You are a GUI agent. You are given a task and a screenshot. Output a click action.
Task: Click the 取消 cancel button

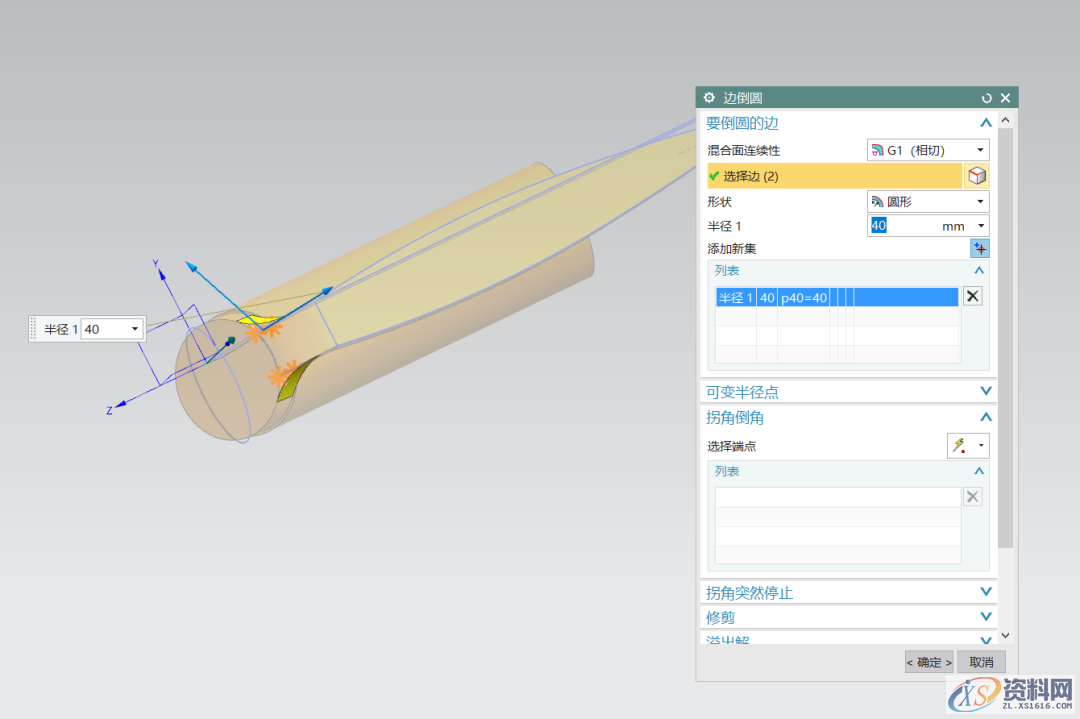[981, 662]
